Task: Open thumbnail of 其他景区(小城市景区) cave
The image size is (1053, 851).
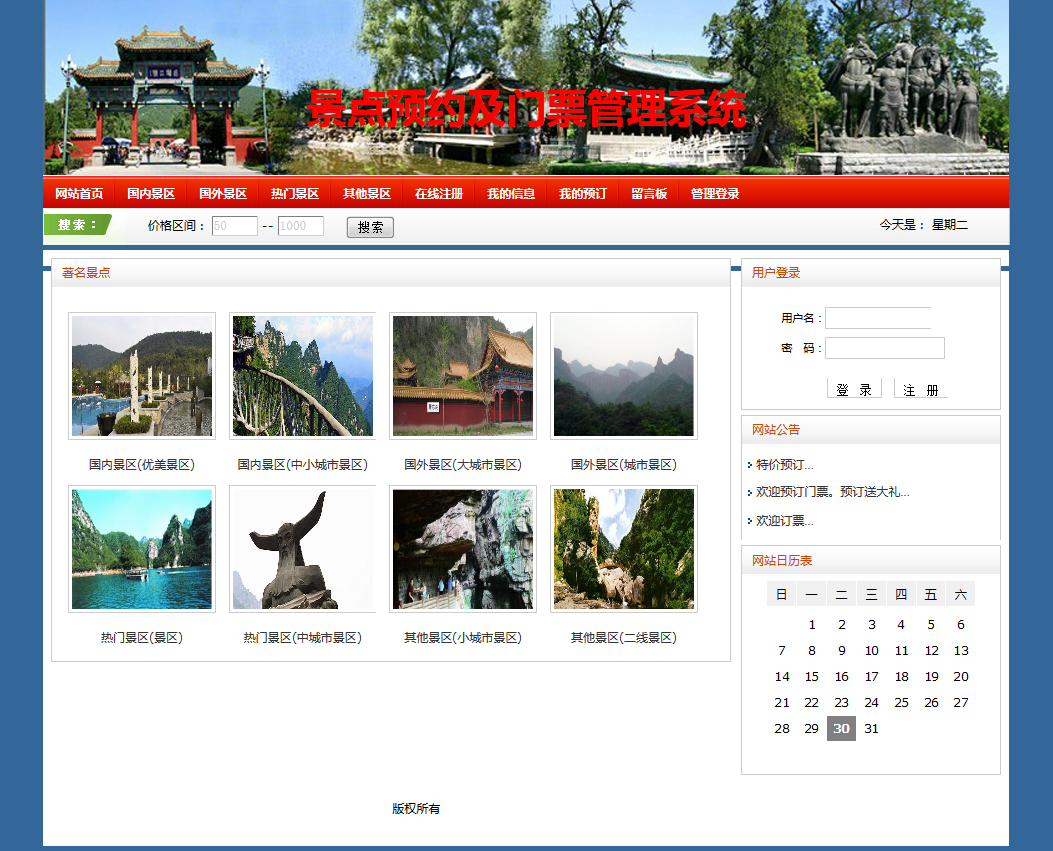Action: tap(463, 549)
